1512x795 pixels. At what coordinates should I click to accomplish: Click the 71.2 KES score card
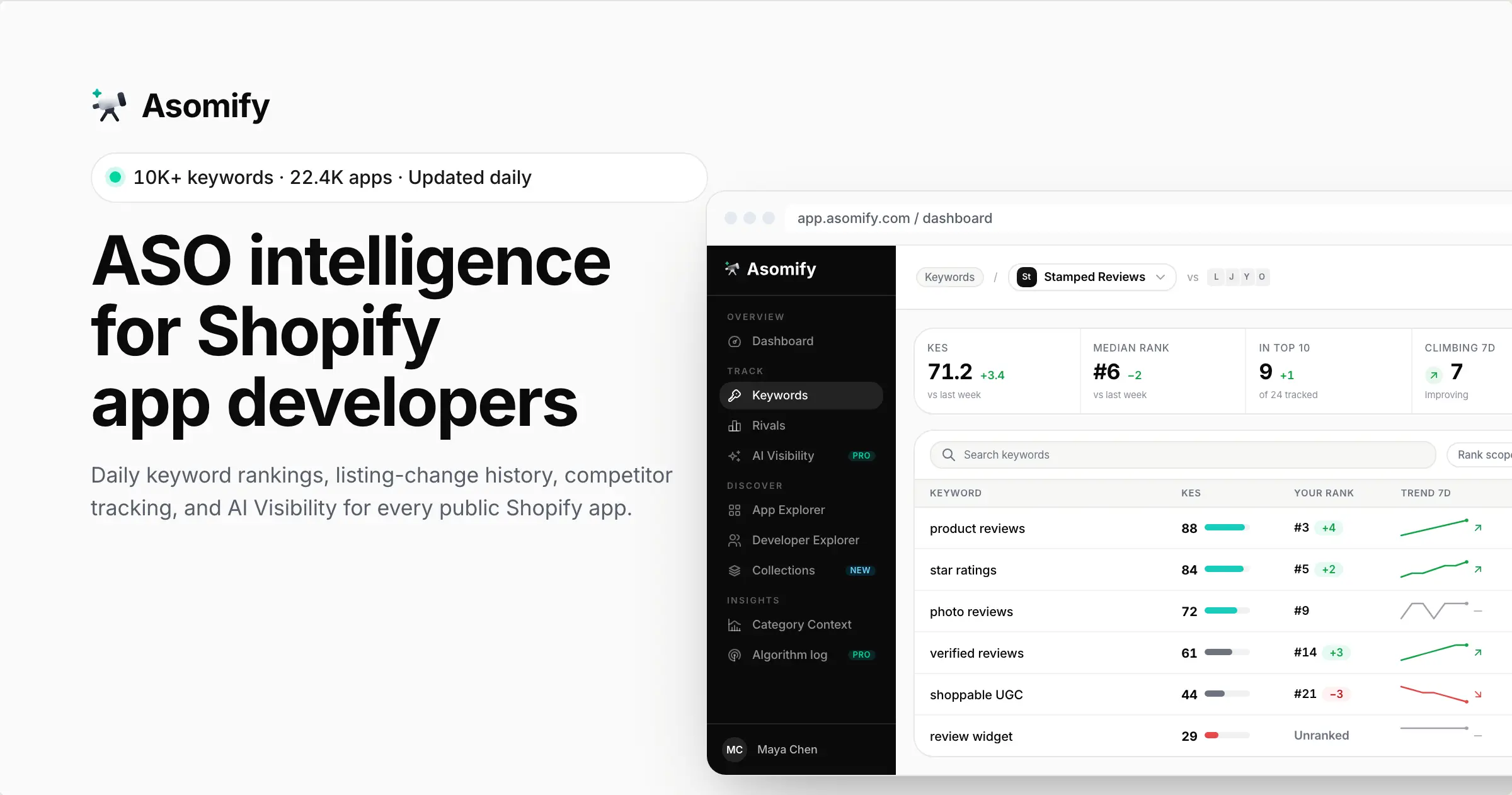[998, 372]
